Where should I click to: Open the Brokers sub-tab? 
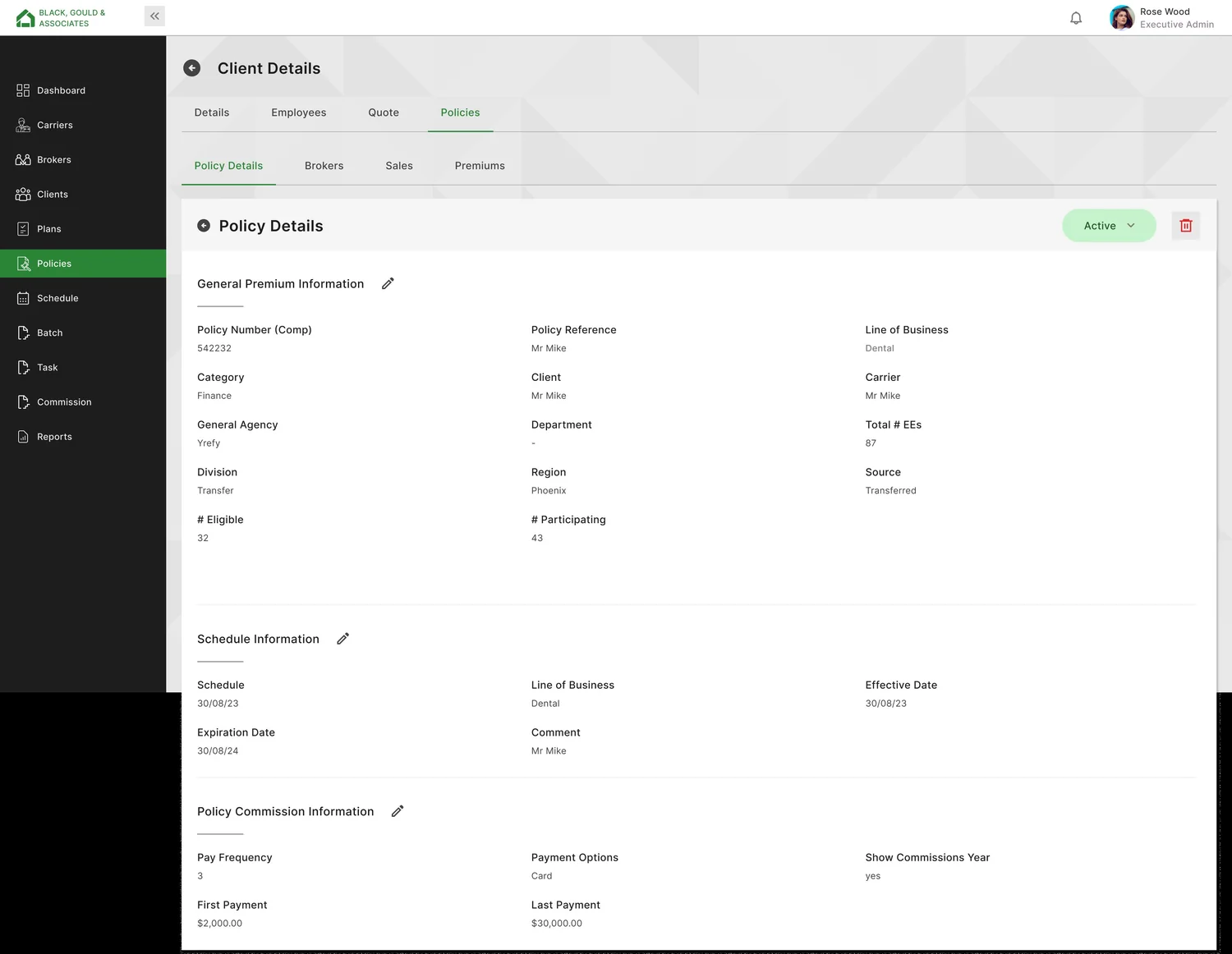324,166
